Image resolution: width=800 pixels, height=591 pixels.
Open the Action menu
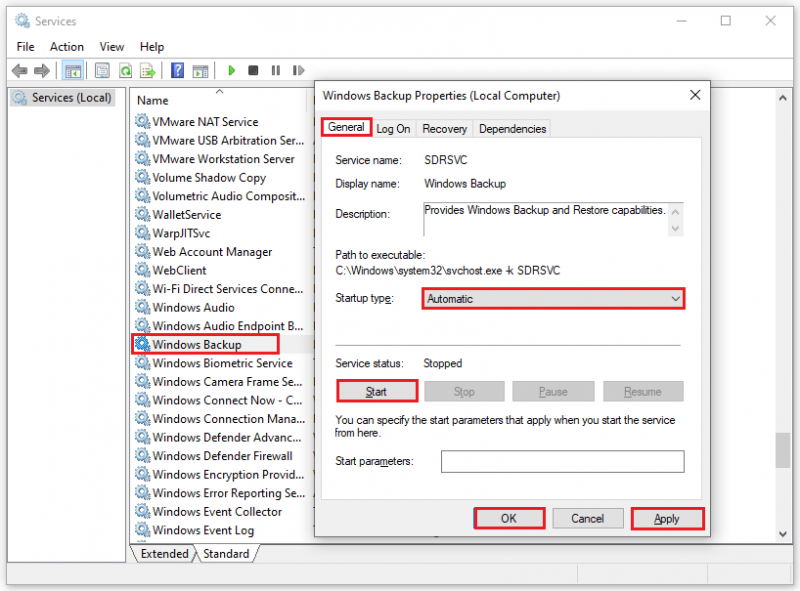coord(67,47)
